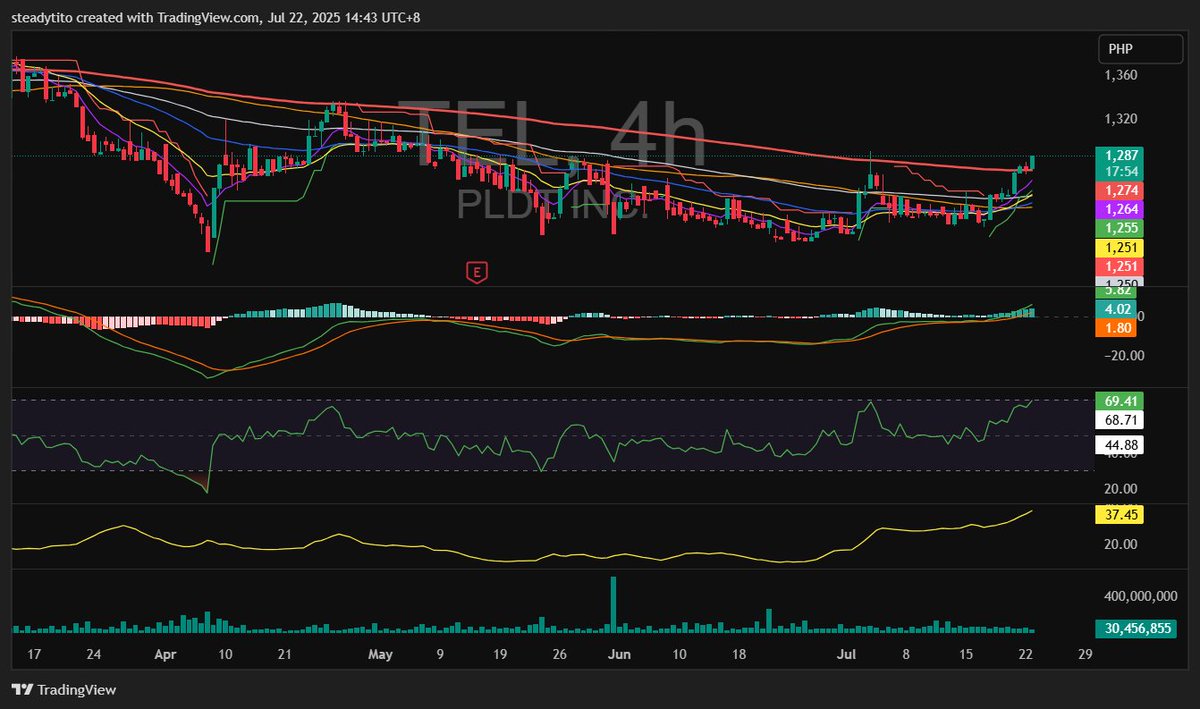Click the 44.88 RSI average label

1119,444
